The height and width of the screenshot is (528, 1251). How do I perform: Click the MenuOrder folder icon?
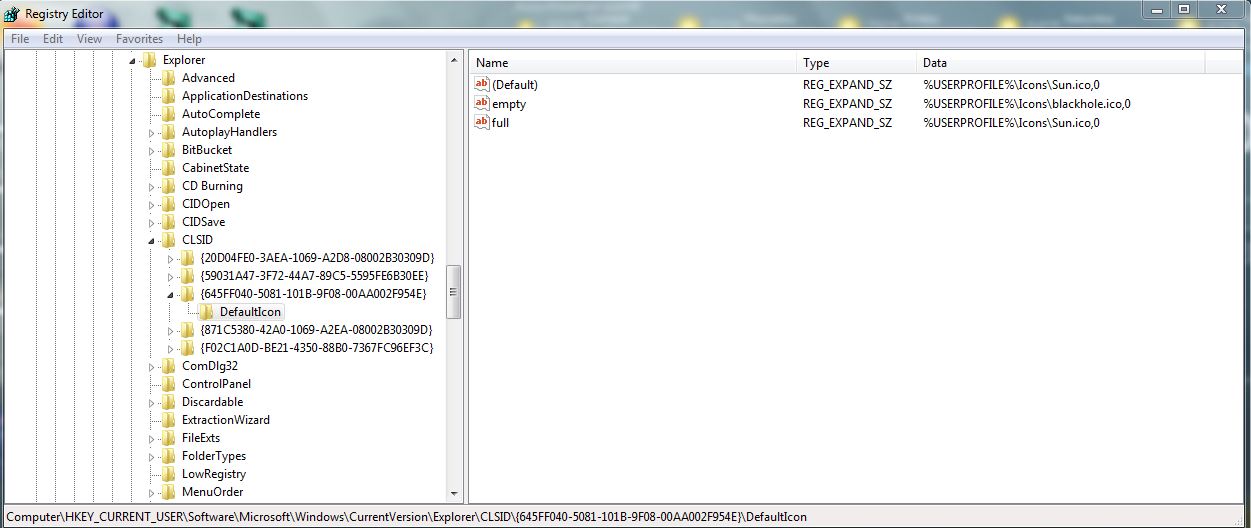169,492
